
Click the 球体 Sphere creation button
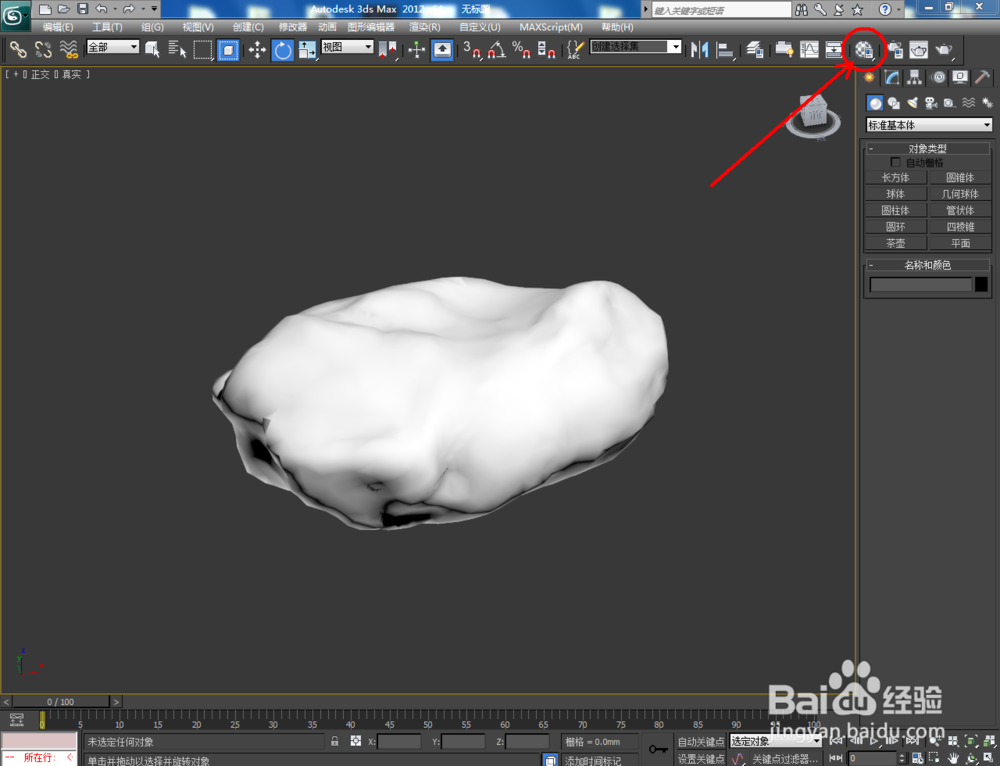894,193
